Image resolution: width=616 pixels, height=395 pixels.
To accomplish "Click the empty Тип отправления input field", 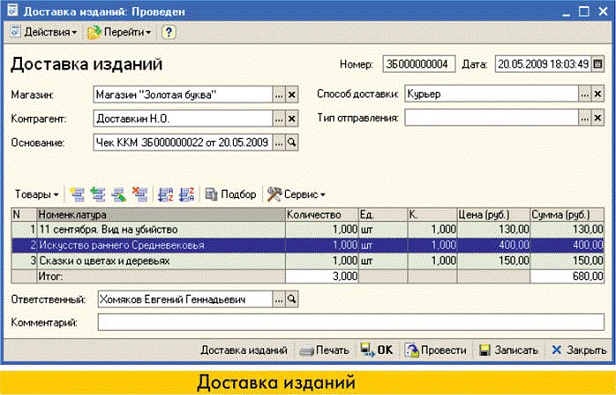I will (491, 118).
